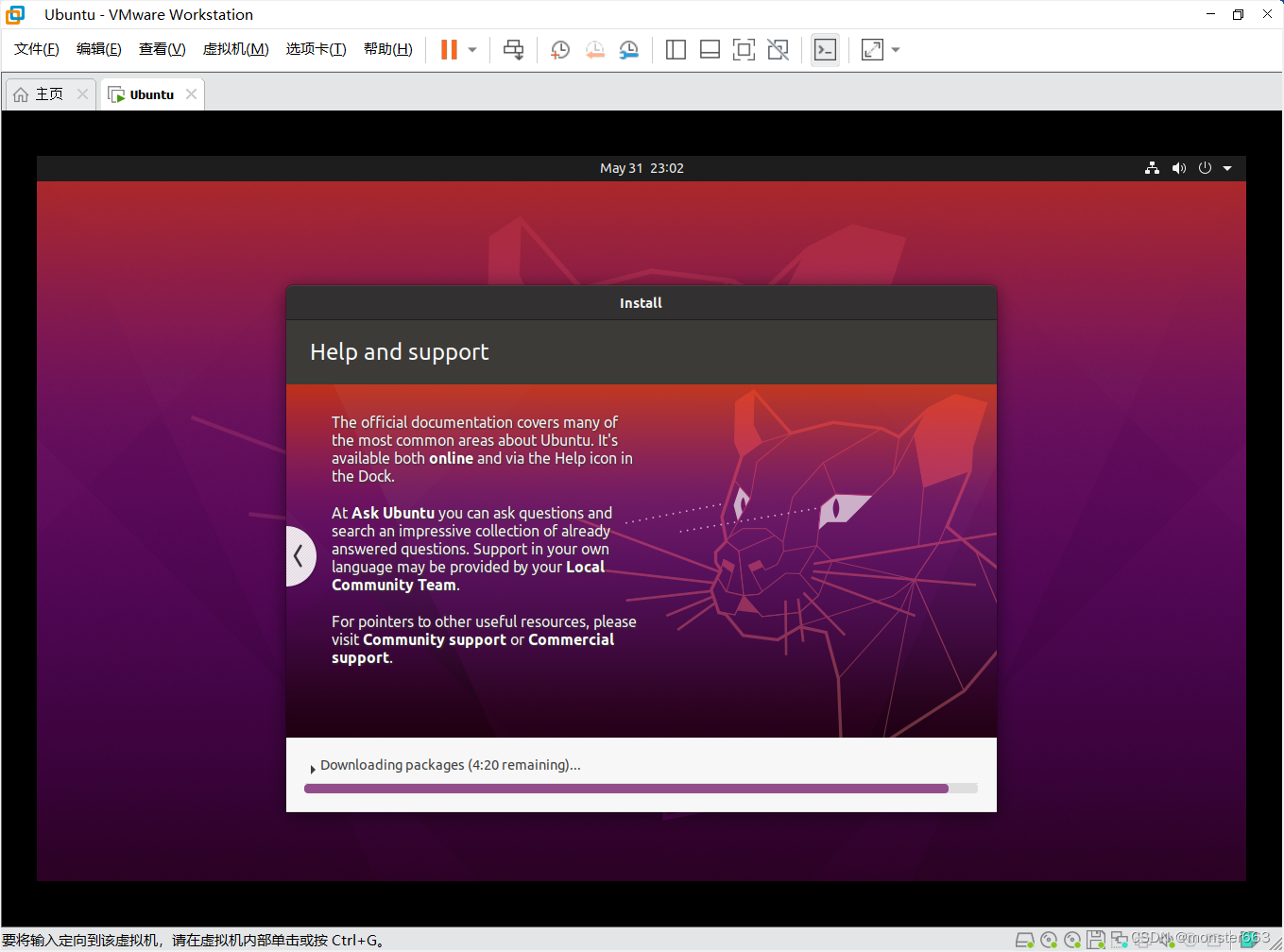Screen dimensions: 1284x952
Task: Enter full screen mode
Action: tap(744, 49)
